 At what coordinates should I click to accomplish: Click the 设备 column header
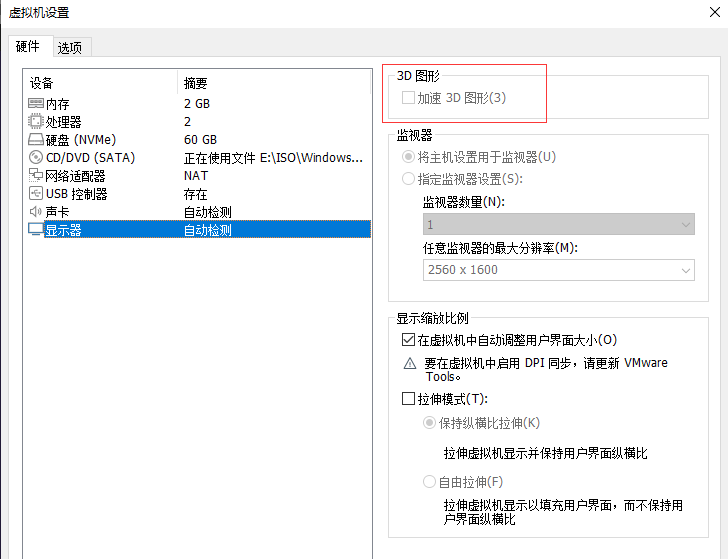click(42, 83)
